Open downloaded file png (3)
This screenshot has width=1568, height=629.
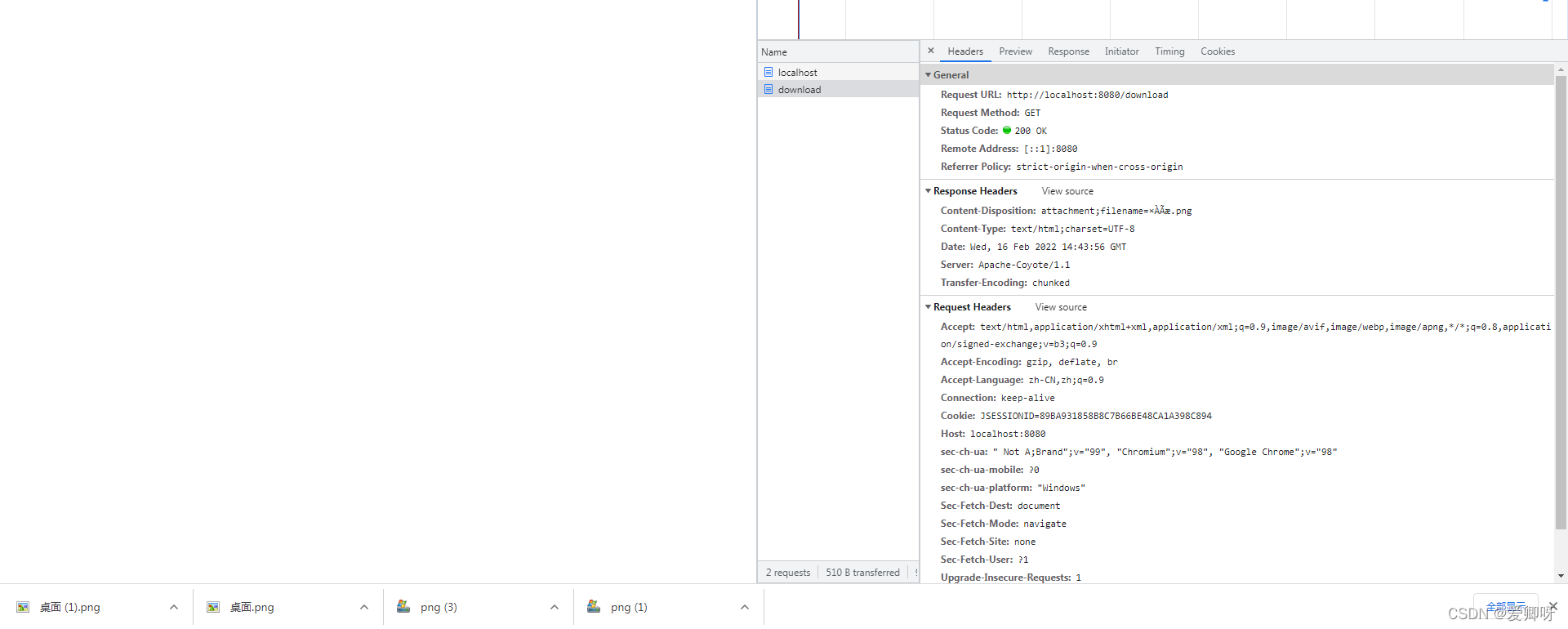(x=439, y=607)
